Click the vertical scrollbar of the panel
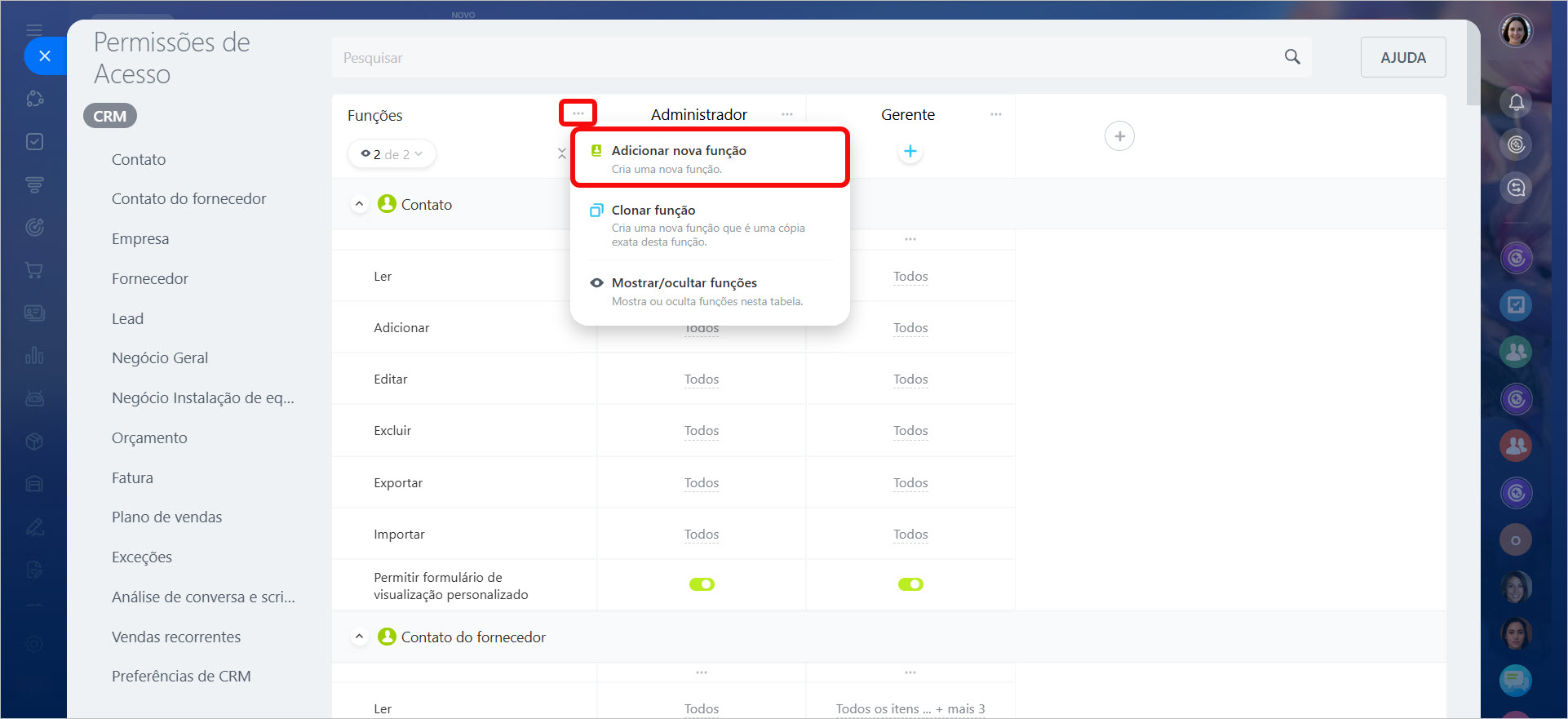 pos(1473,64)
